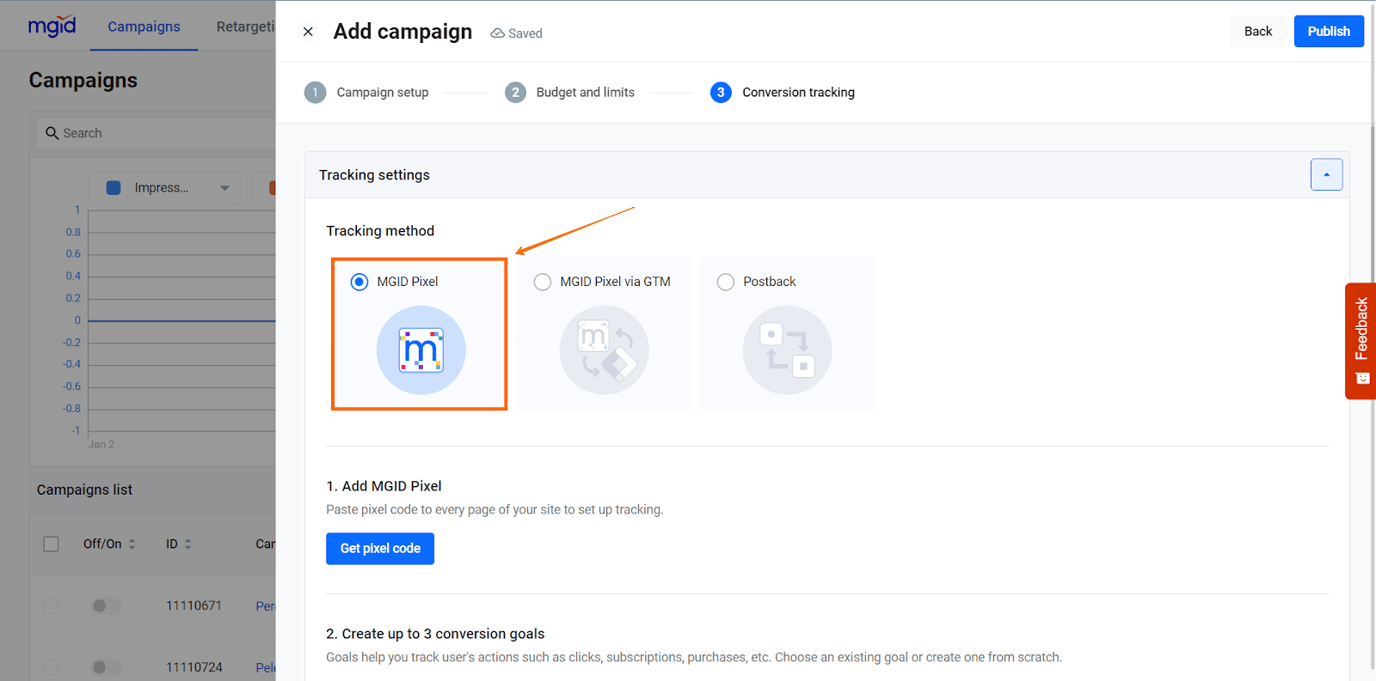Open the Feedback panel on right edge
1376x681 pixels.
1360,340
